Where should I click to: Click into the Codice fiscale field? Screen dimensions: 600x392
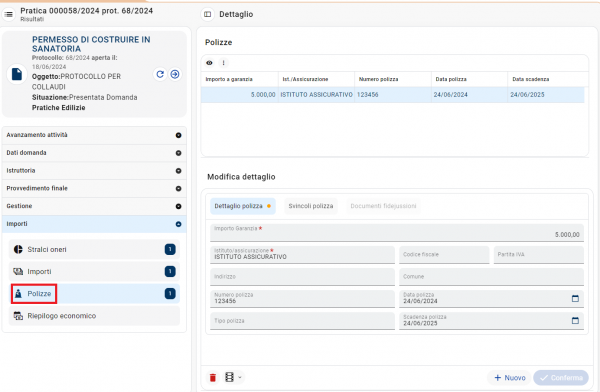coord(444,255)
